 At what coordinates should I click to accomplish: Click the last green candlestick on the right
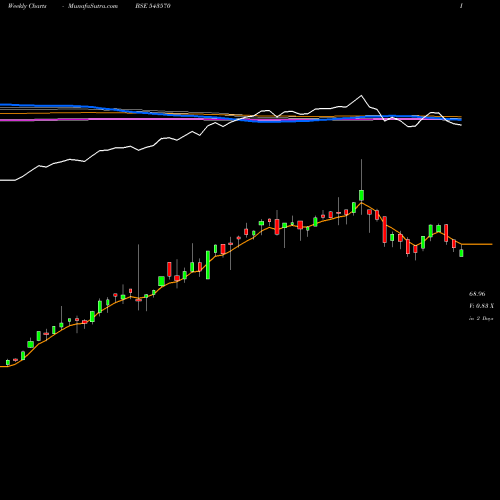click(461, 253)
